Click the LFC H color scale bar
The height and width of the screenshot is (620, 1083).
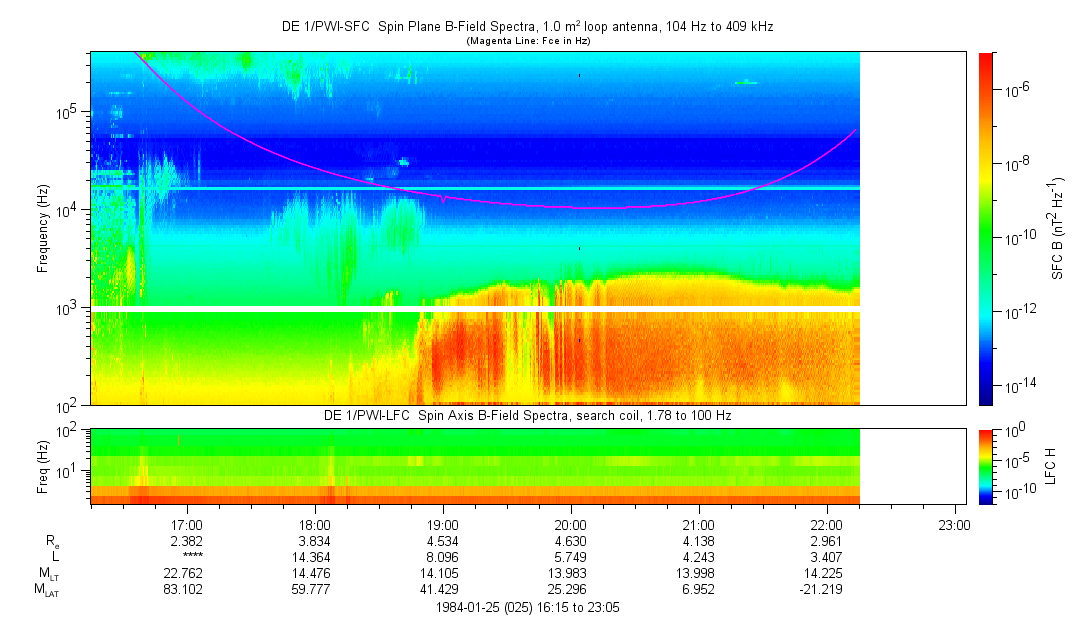(986, 466)
